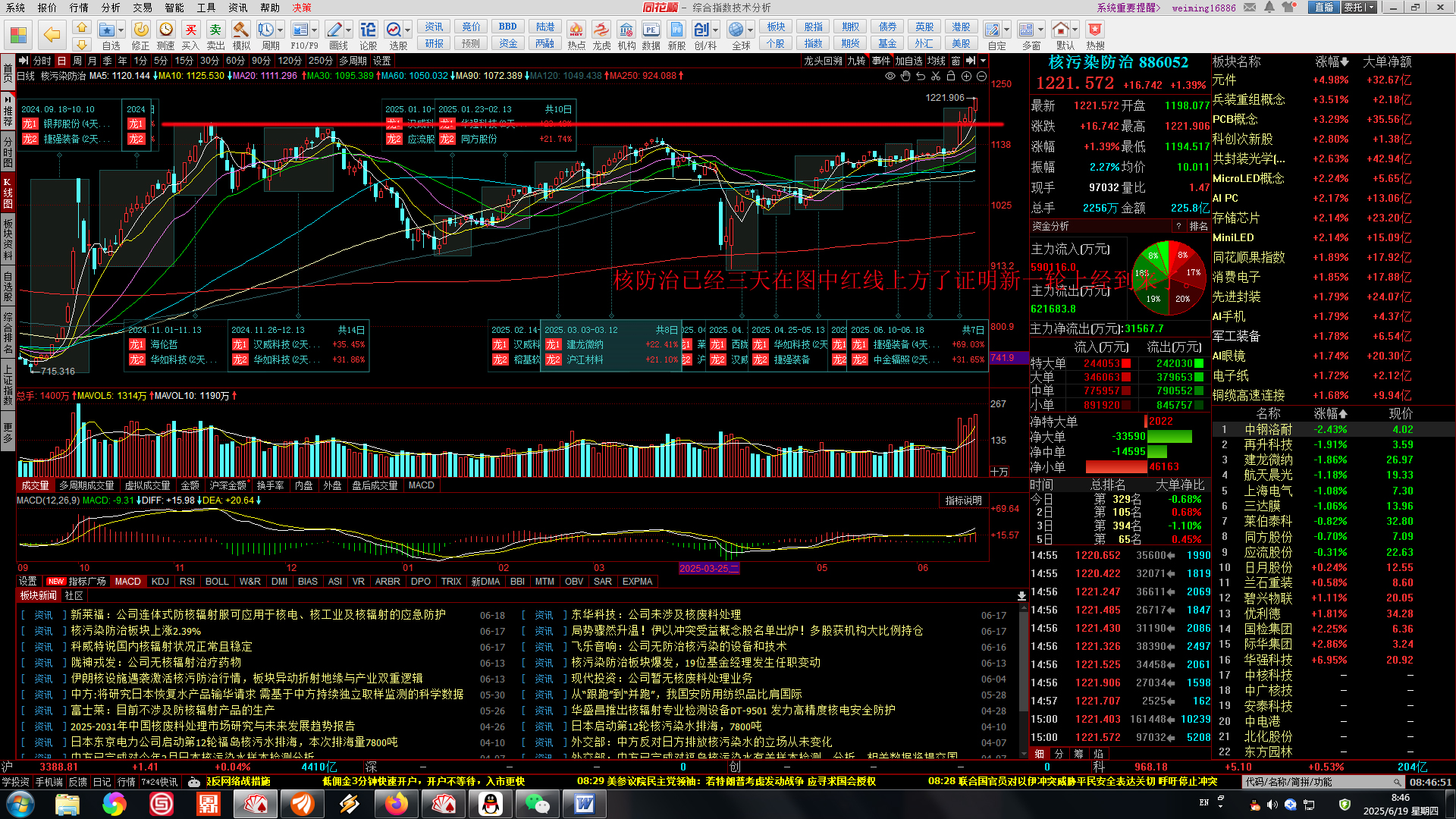Click the scissors icon above chart
Image resolution: width=1456 pixels, height=819 pixels.
(936, 76)
